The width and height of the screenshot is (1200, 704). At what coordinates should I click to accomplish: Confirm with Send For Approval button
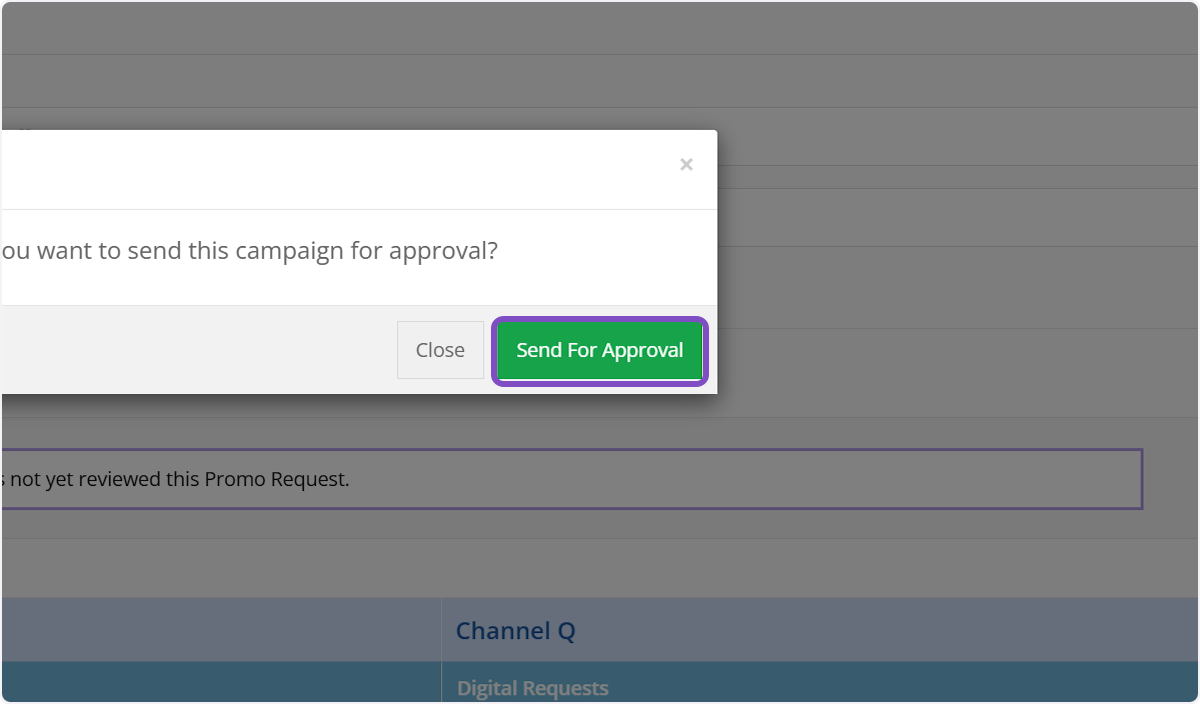coord(600,350)
